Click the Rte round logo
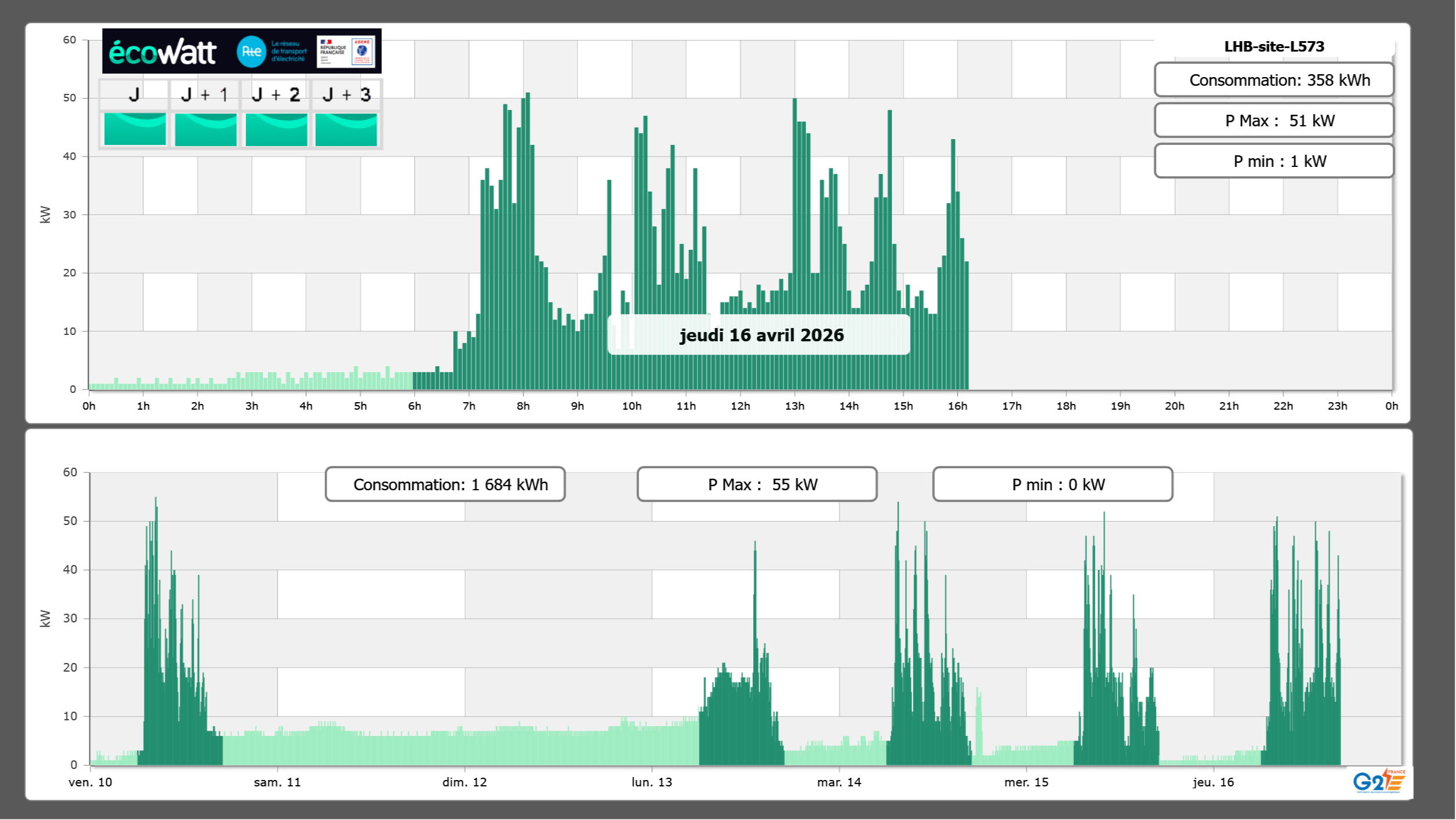Screen dimensions: 1456x820 coord(251,52)
